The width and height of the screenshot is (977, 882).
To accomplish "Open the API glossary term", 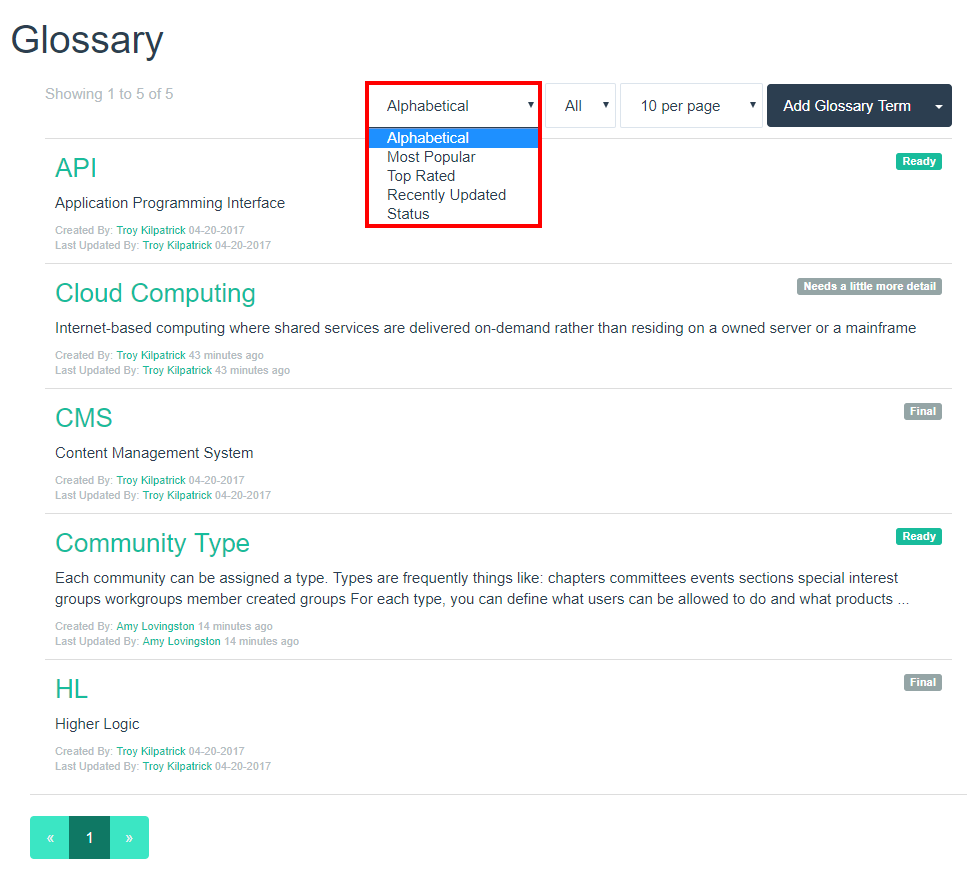I will pyautogui.click(x=76, y=168).
